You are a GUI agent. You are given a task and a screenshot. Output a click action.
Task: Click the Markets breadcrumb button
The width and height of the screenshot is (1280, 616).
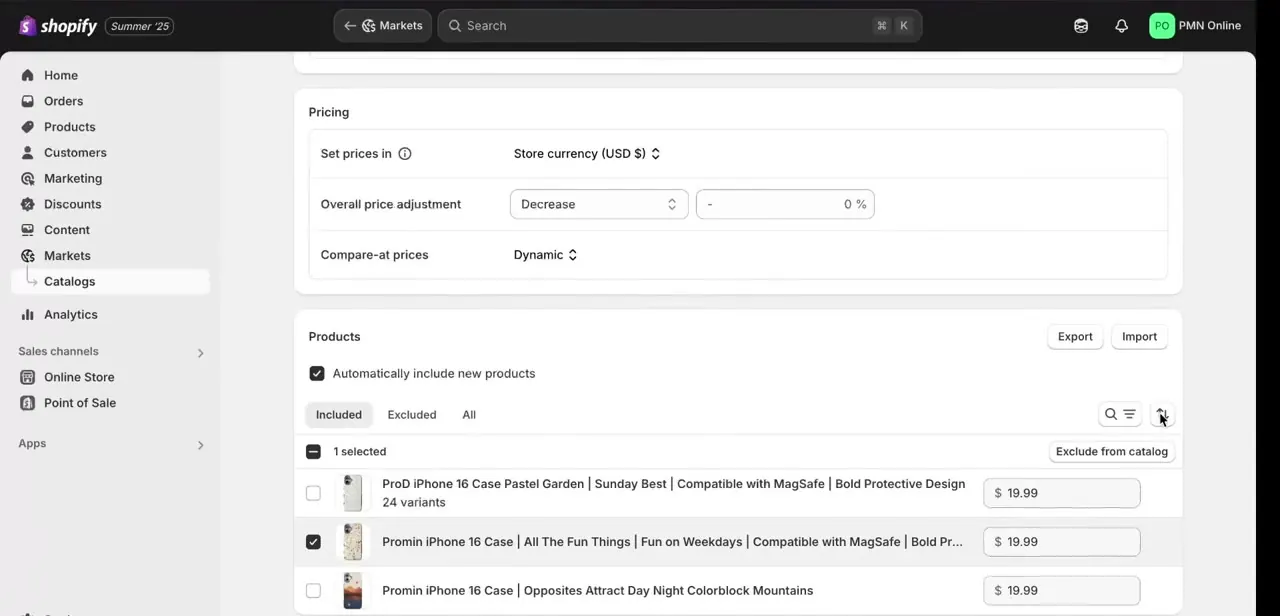(383, 26)
